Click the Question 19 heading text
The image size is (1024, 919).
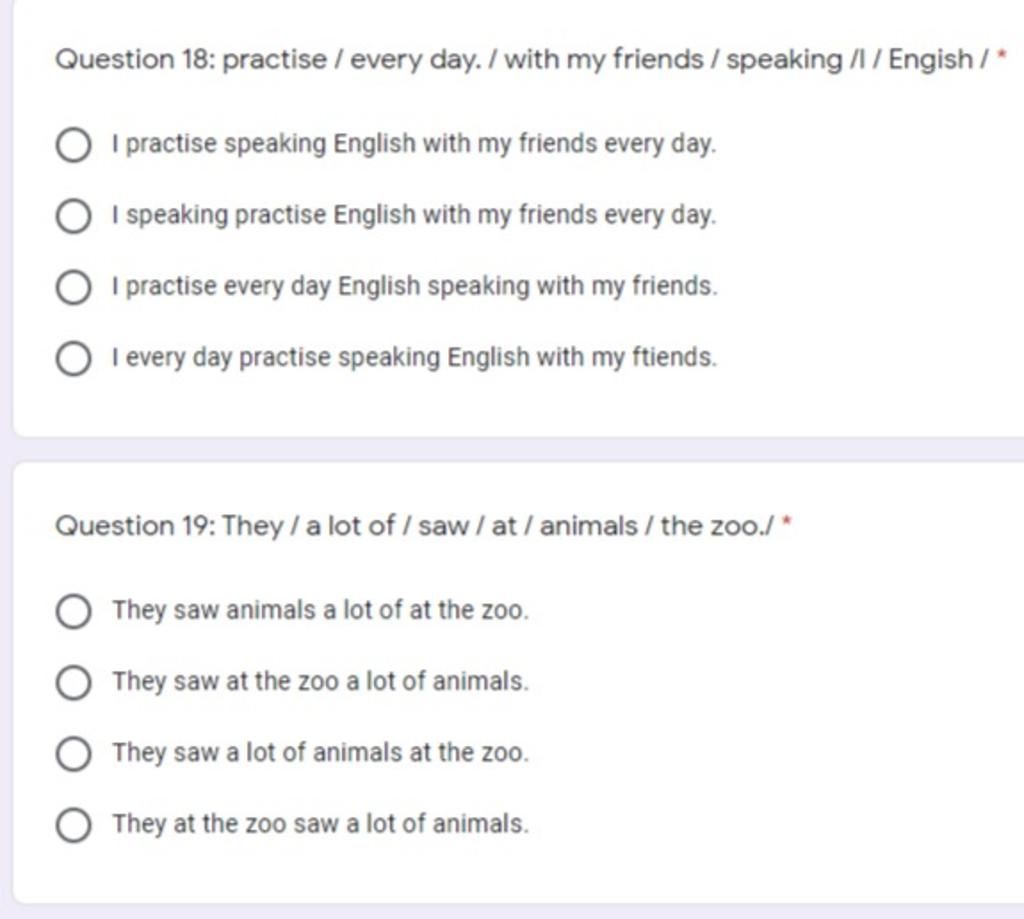415,526
